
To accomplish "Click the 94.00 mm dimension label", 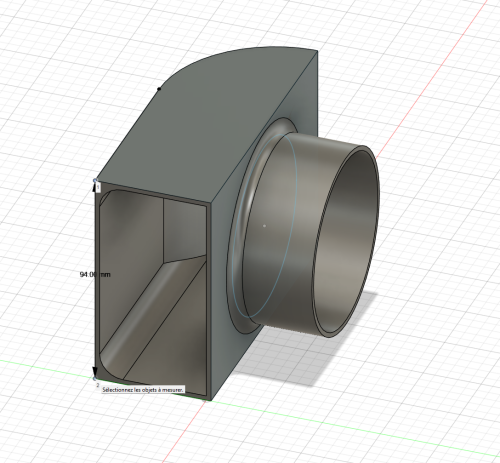I will coord(95,274).
